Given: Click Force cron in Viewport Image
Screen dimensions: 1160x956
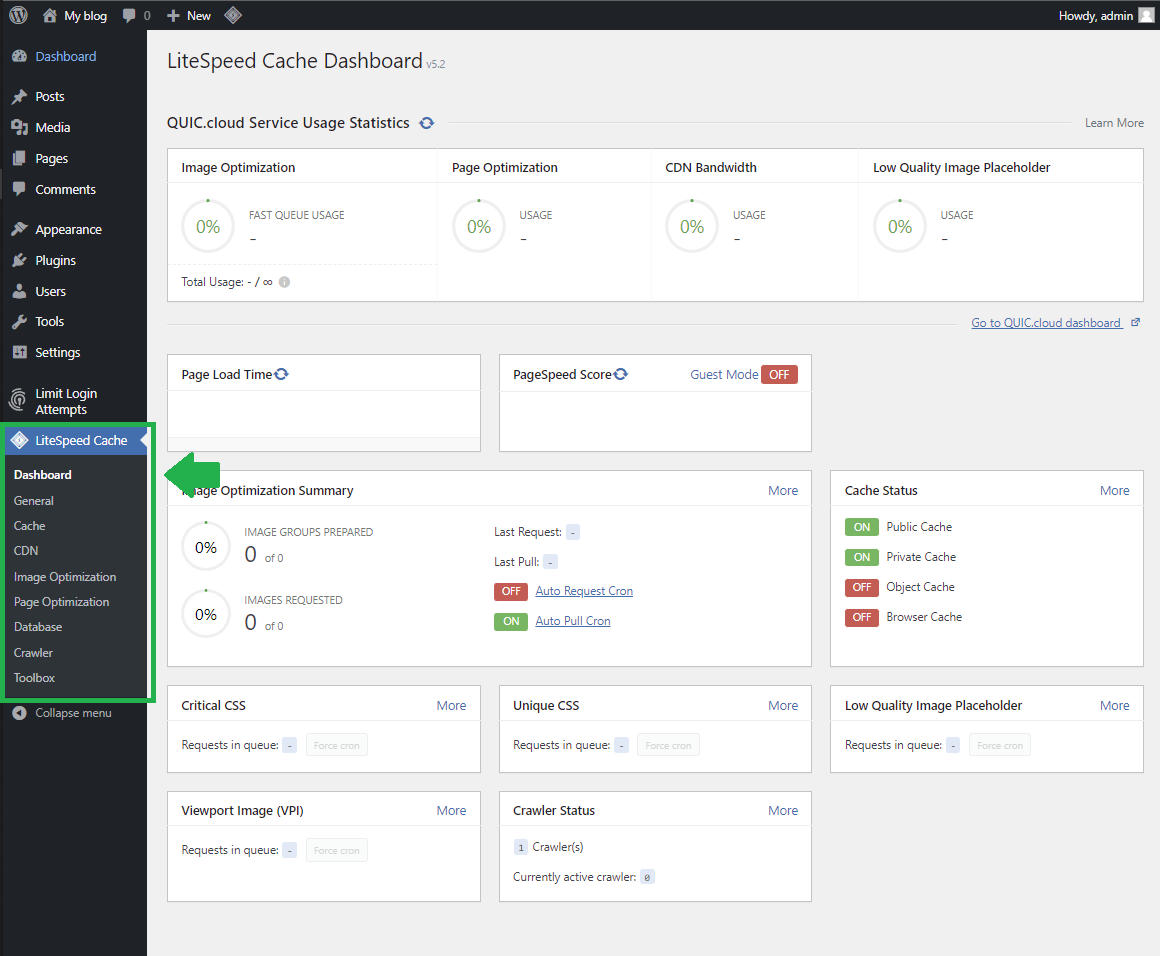Looking at the screenshot, I should click(337, 850).
